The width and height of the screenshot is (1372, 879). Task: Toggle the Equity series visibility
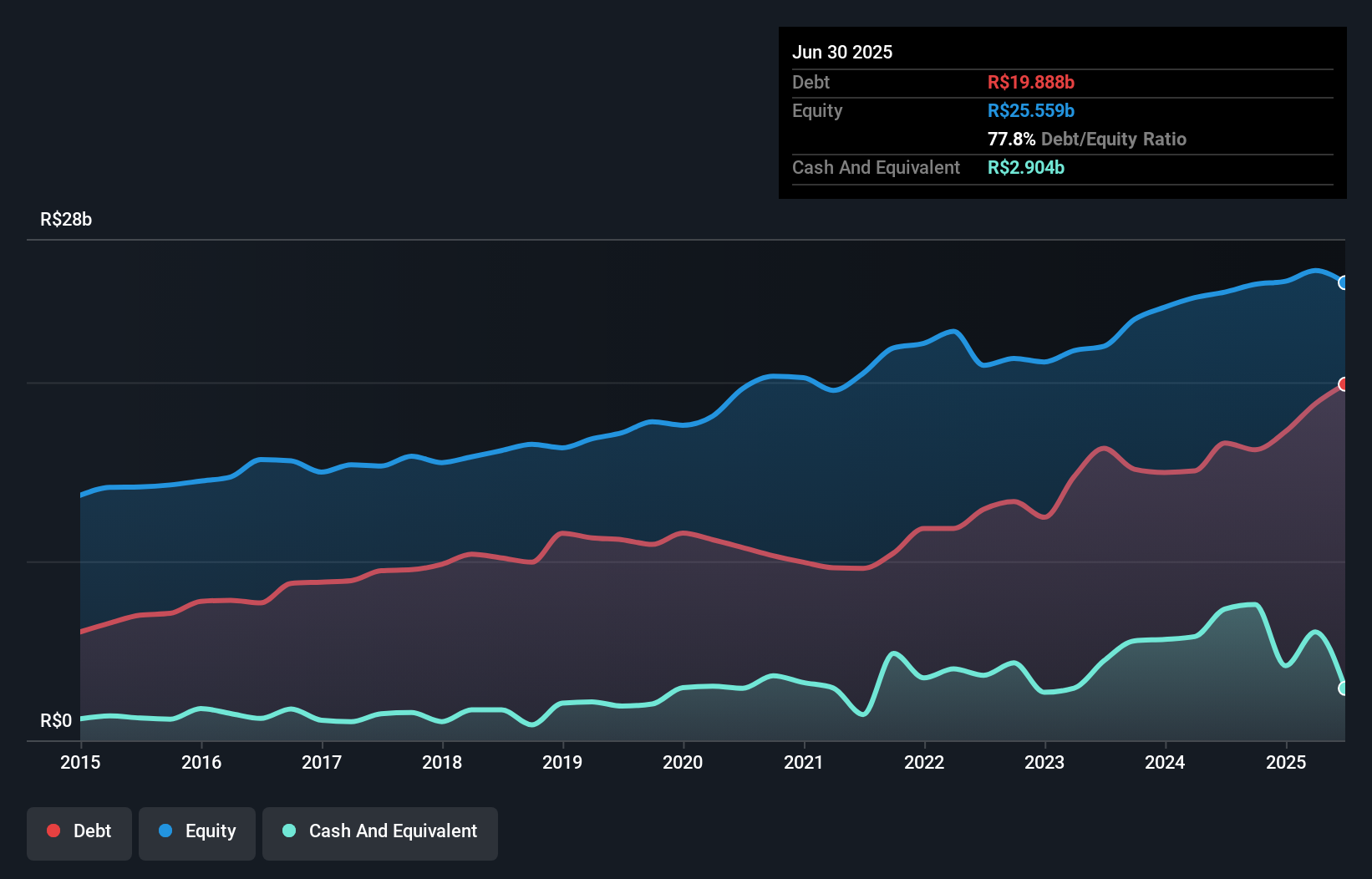pyautogui.click(x=196, y=831)
